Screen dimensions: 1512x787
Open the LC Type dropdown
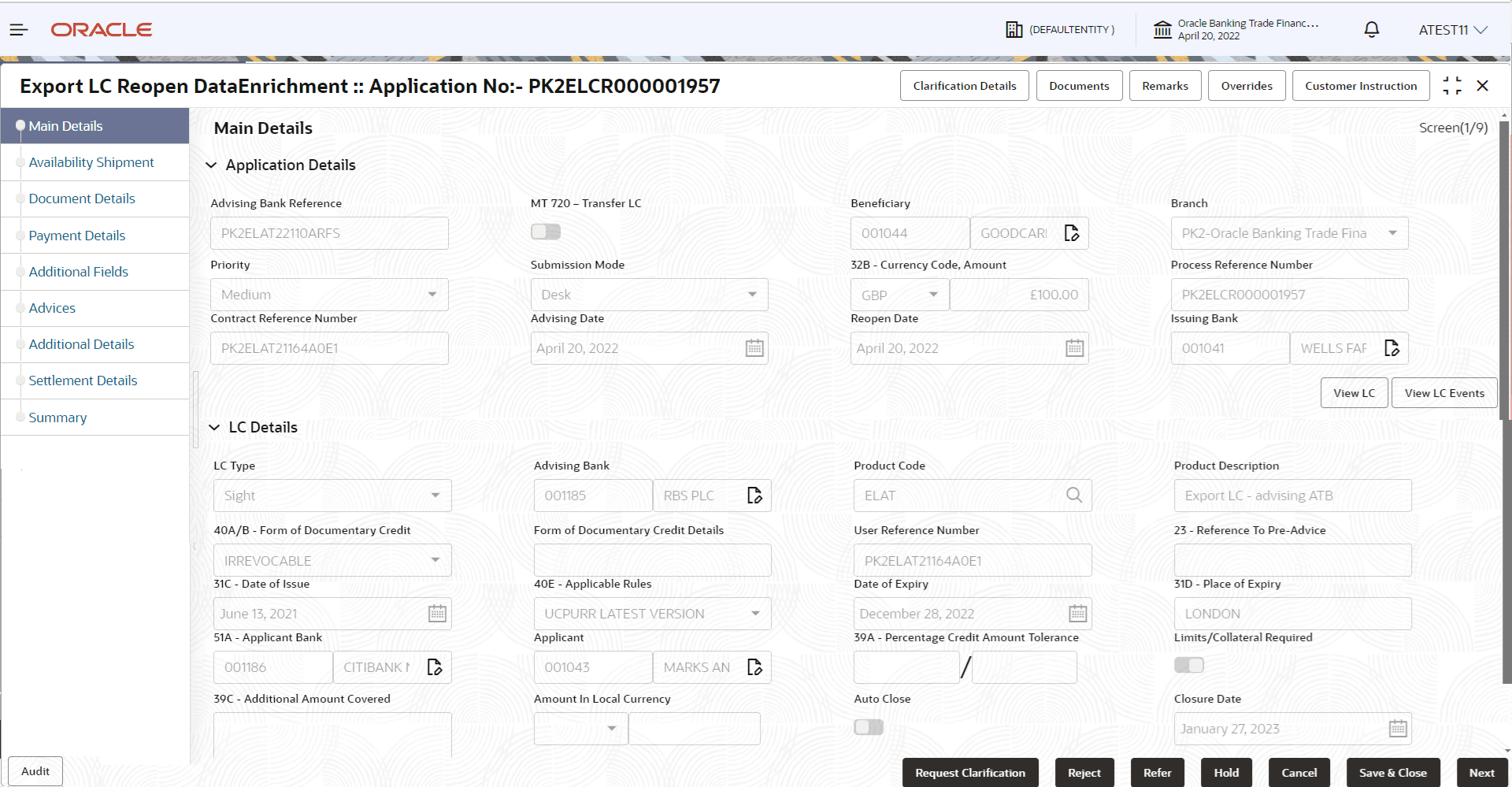pyautogui.click(x=435, y=495)
